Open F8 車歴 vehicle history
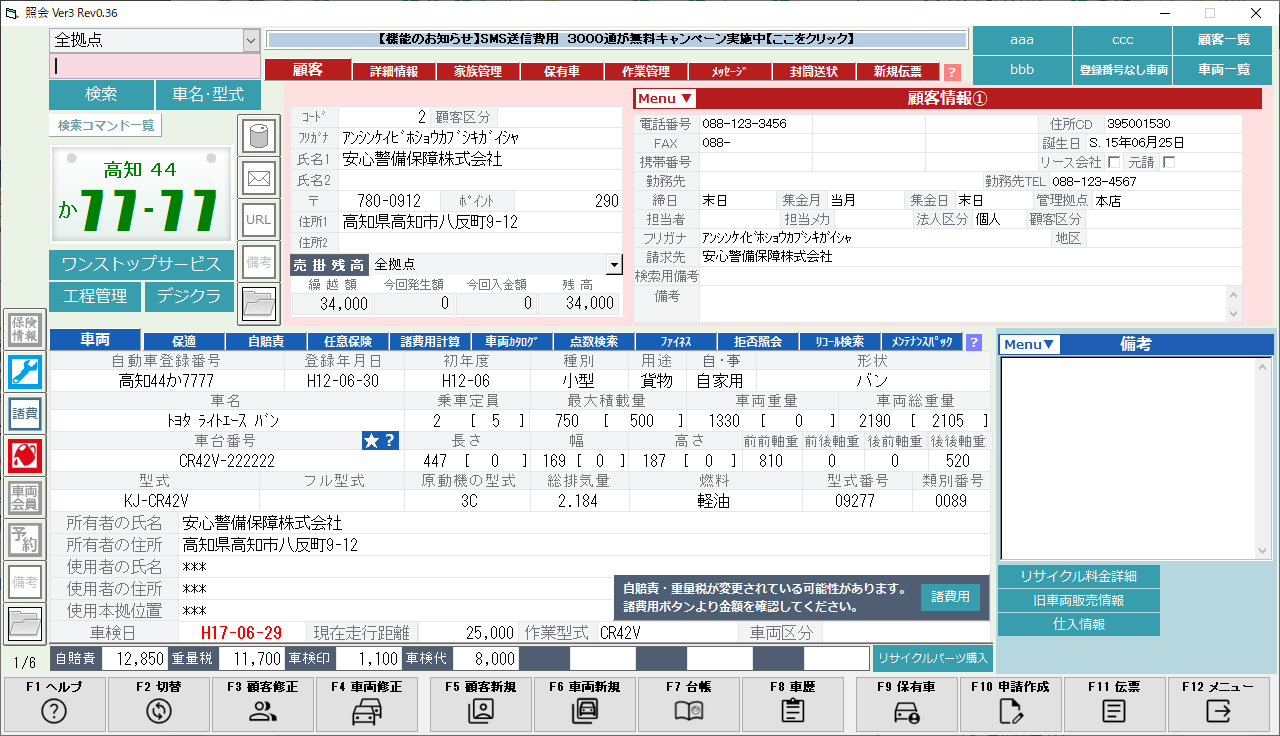 click(x=793, y=704)
